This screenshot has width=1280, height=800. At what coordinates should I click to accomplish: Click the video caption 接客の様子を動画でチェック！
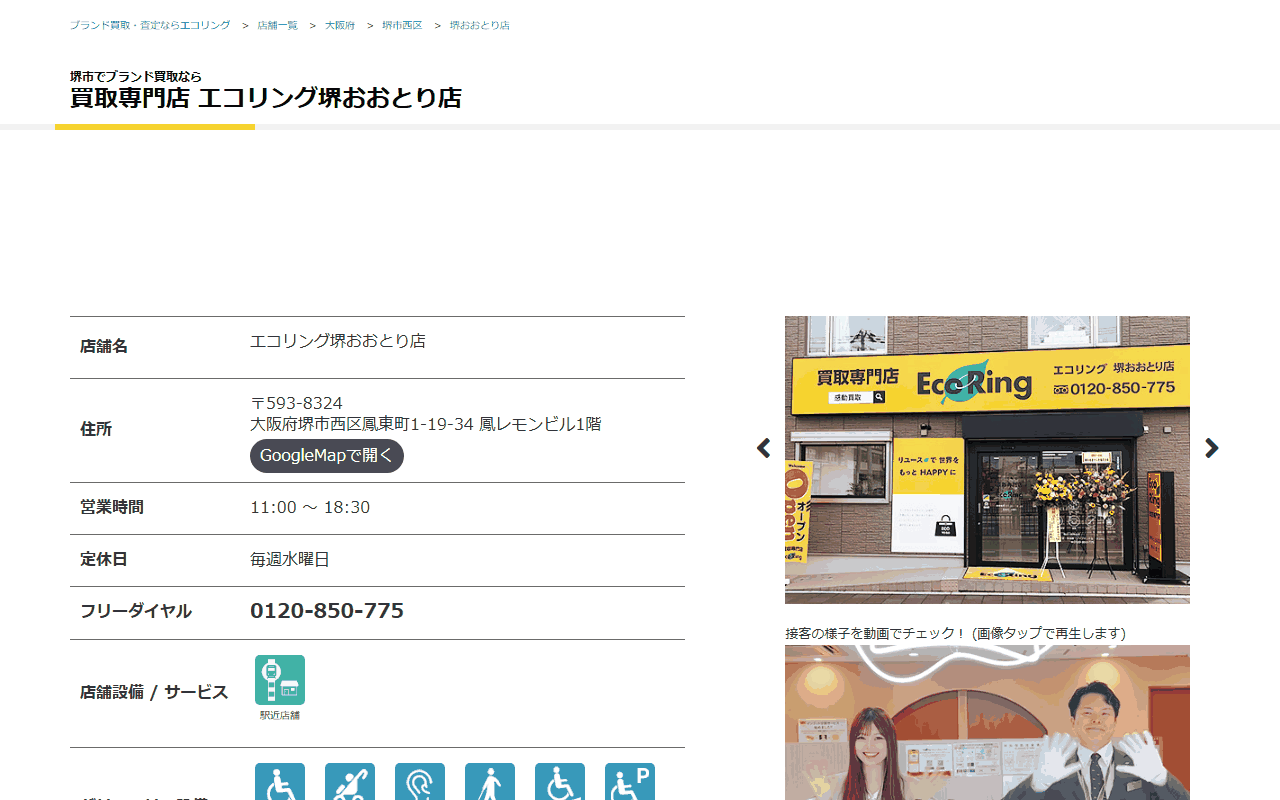pyautogui.click(x=876, y=633)
